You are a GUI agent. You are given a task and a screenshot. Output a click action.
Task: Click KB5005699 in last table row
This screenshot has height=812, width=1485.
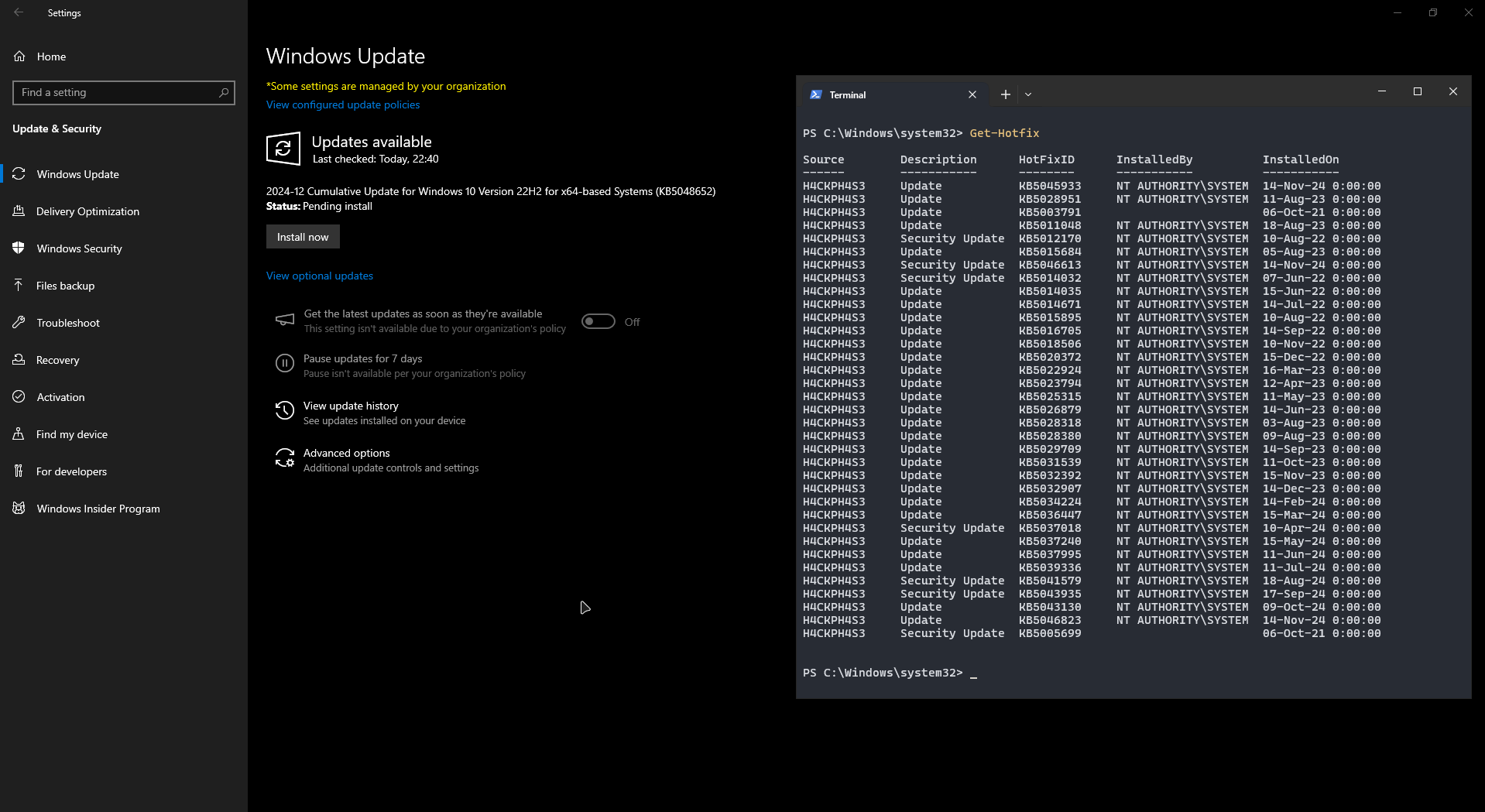tap(1050, 633)
